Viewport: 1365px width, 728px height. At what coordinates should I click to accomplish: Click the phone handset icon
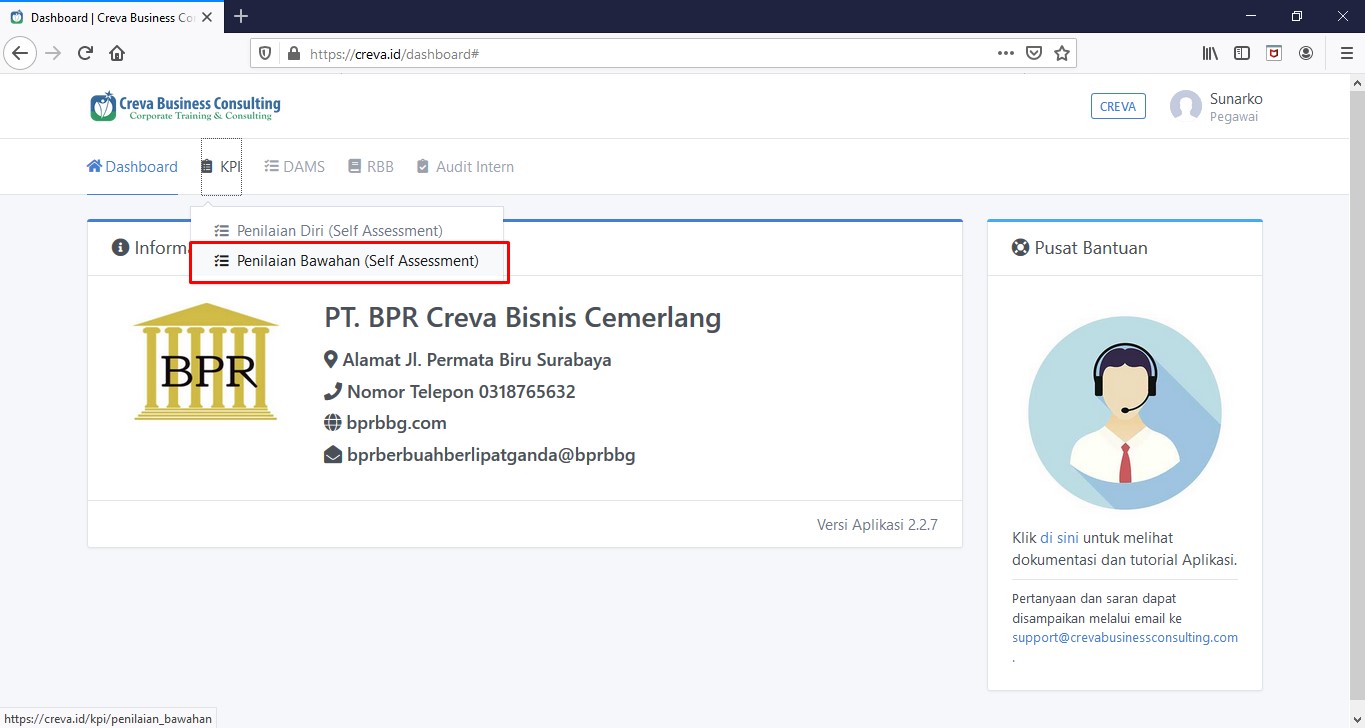332,392
